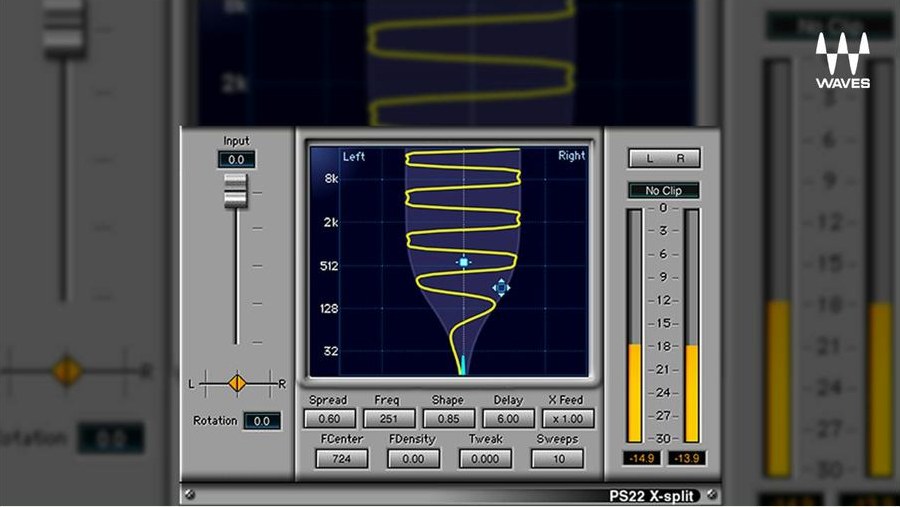Click the Right label in the graph
Viewport: 900px width, 507px height.
[572, 156]
